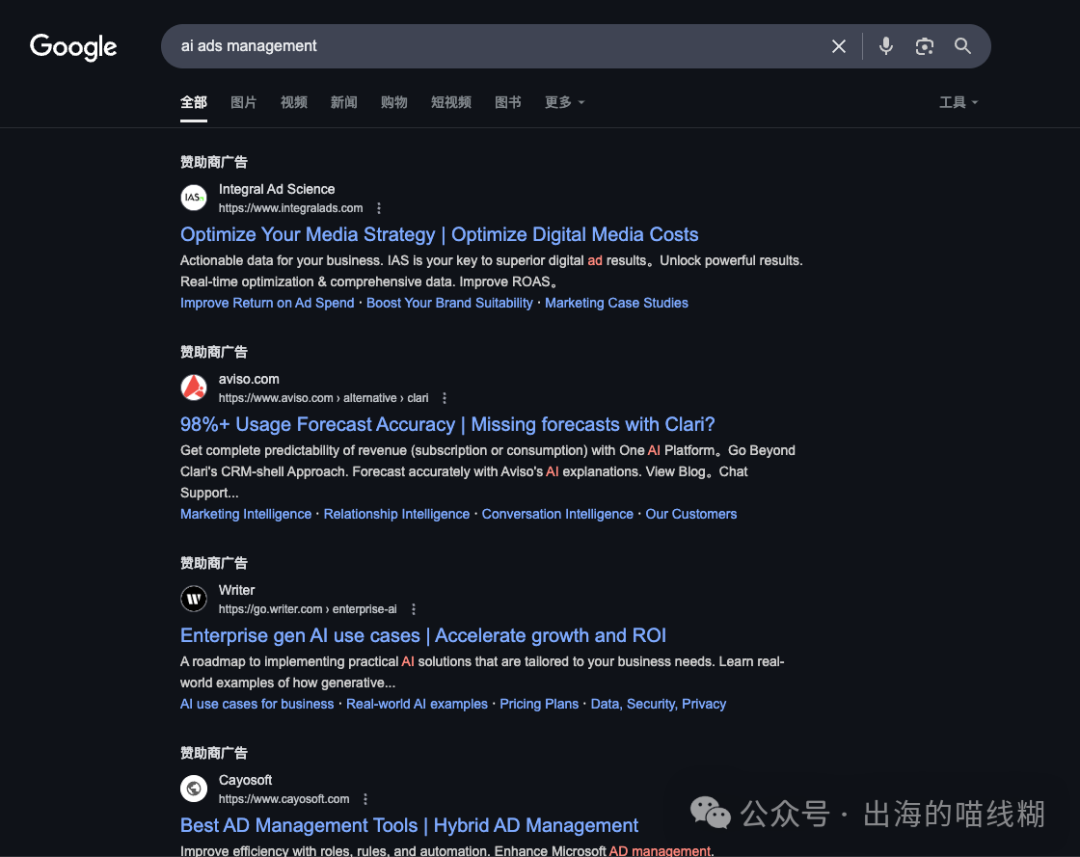Viewport: 1080px width, 857px height.
Task: Switch to the 短视频 tab
Action: coord(451,102)
